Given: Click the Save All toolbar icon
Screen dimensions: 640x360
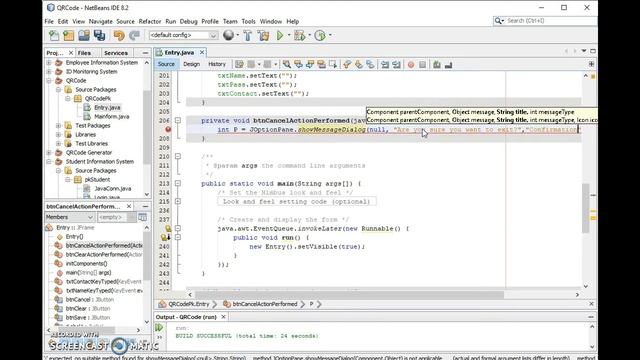Looking at the screenshot, I should click(x=99, y=36).
